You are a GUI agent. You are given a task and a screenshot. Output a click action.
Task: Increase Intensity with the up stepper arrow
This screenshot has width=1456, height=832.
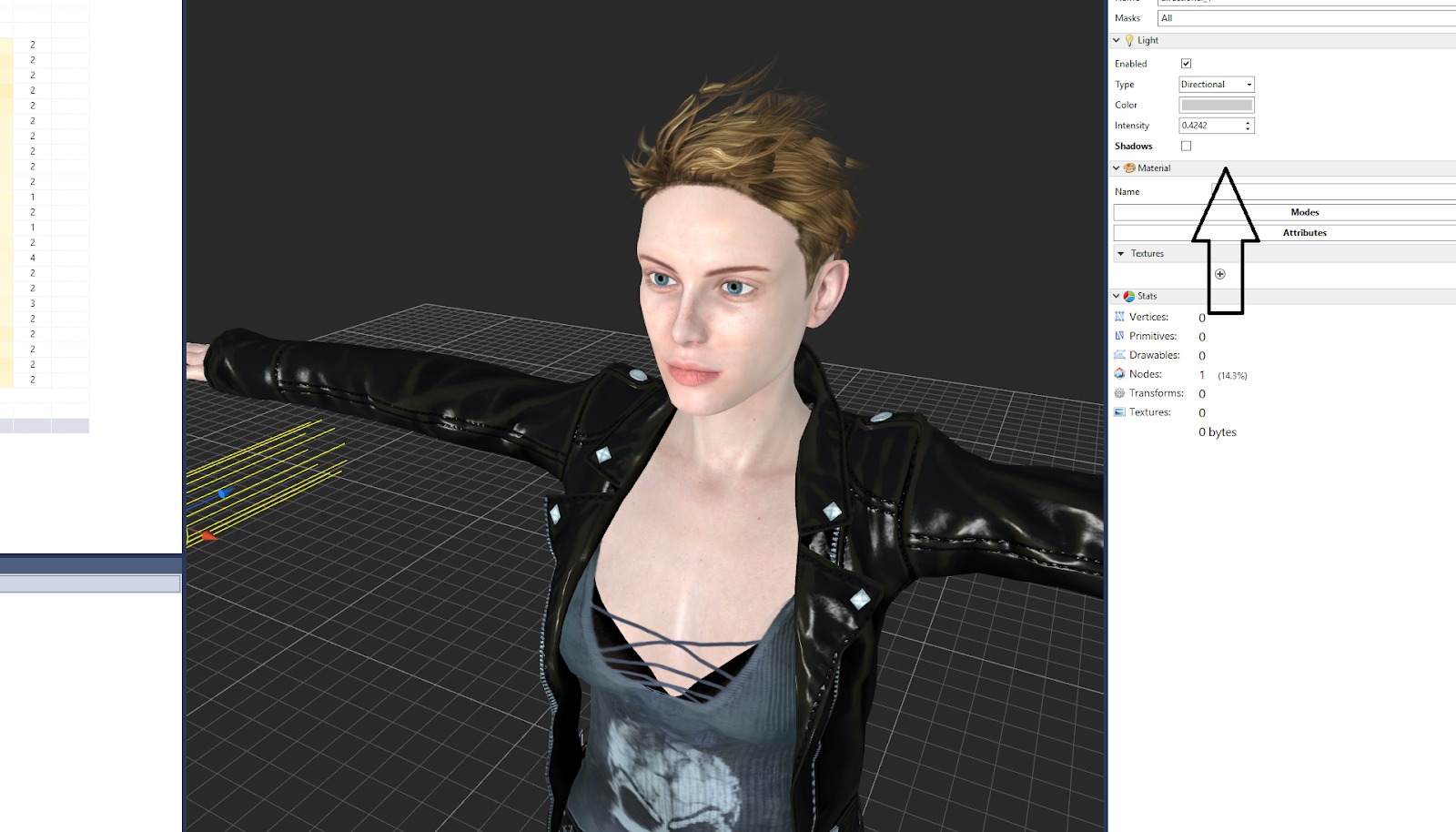click(1248, 122)
